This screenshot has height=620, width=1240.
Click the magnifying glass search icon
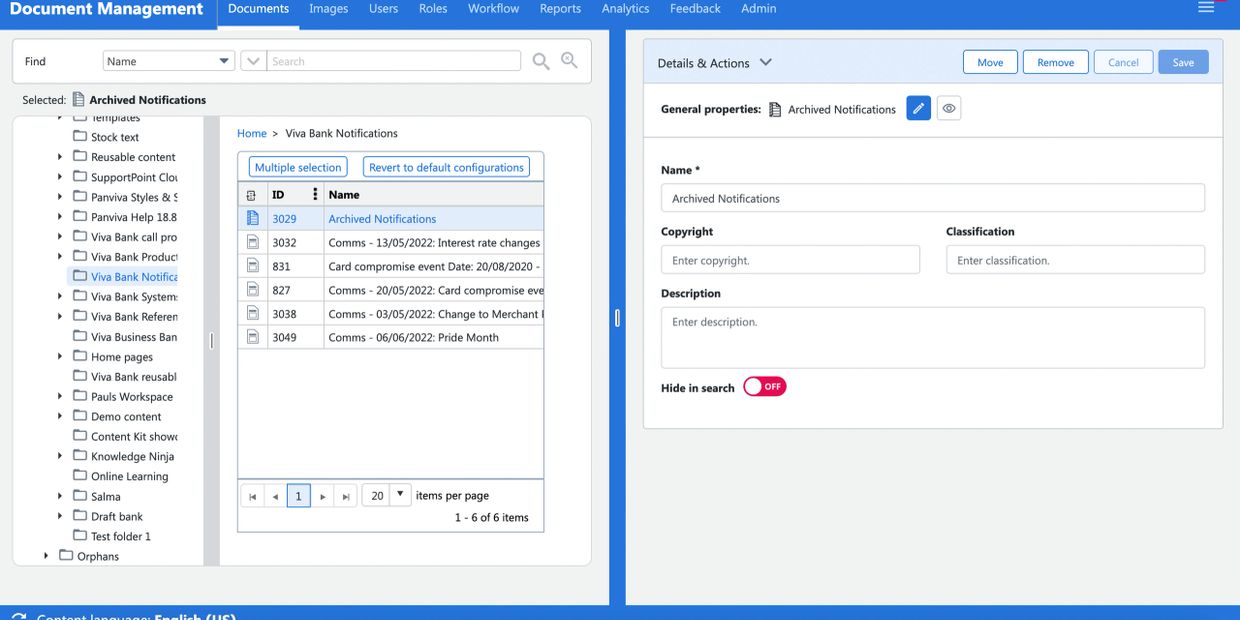[541, 61]
